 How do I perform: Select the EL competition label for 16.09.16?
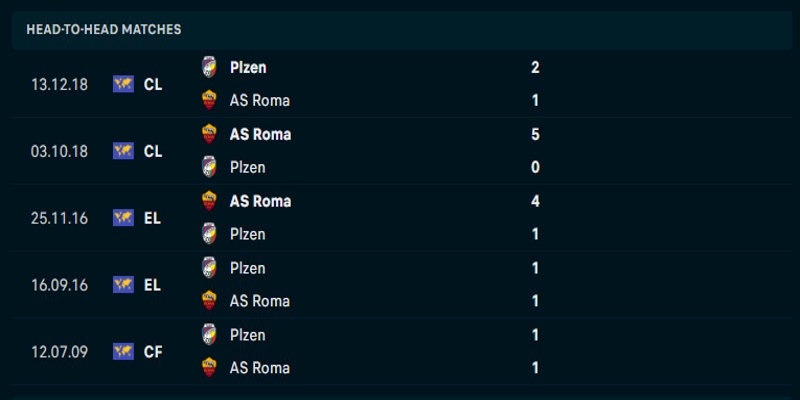152,284
